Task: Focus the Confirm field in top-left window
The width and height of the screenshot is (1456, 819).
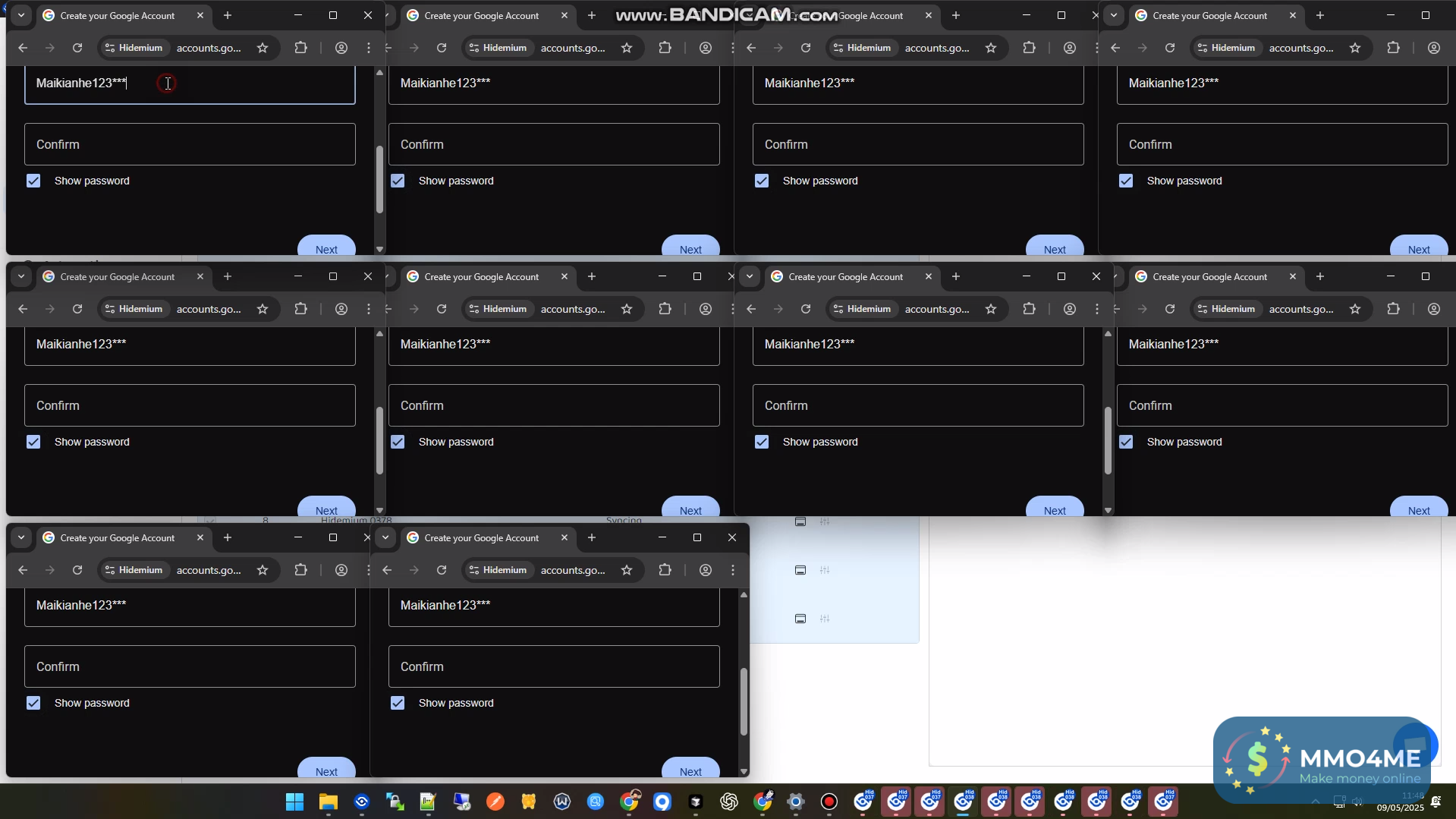Action: [x=190, y=144]
